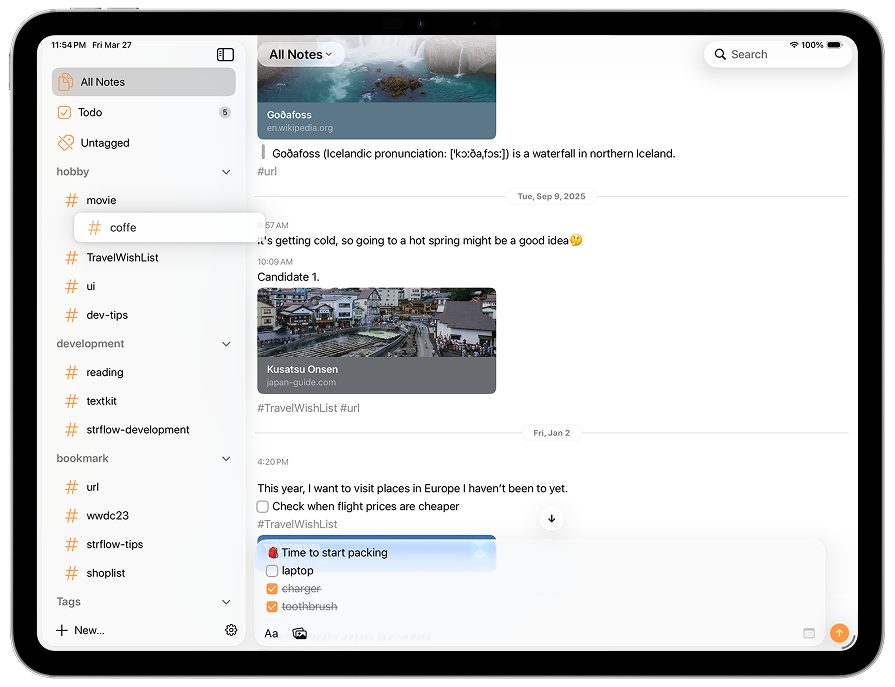Click the Todo checkmark icon
The image size is (895, 687).
click(x=64, y=112)
